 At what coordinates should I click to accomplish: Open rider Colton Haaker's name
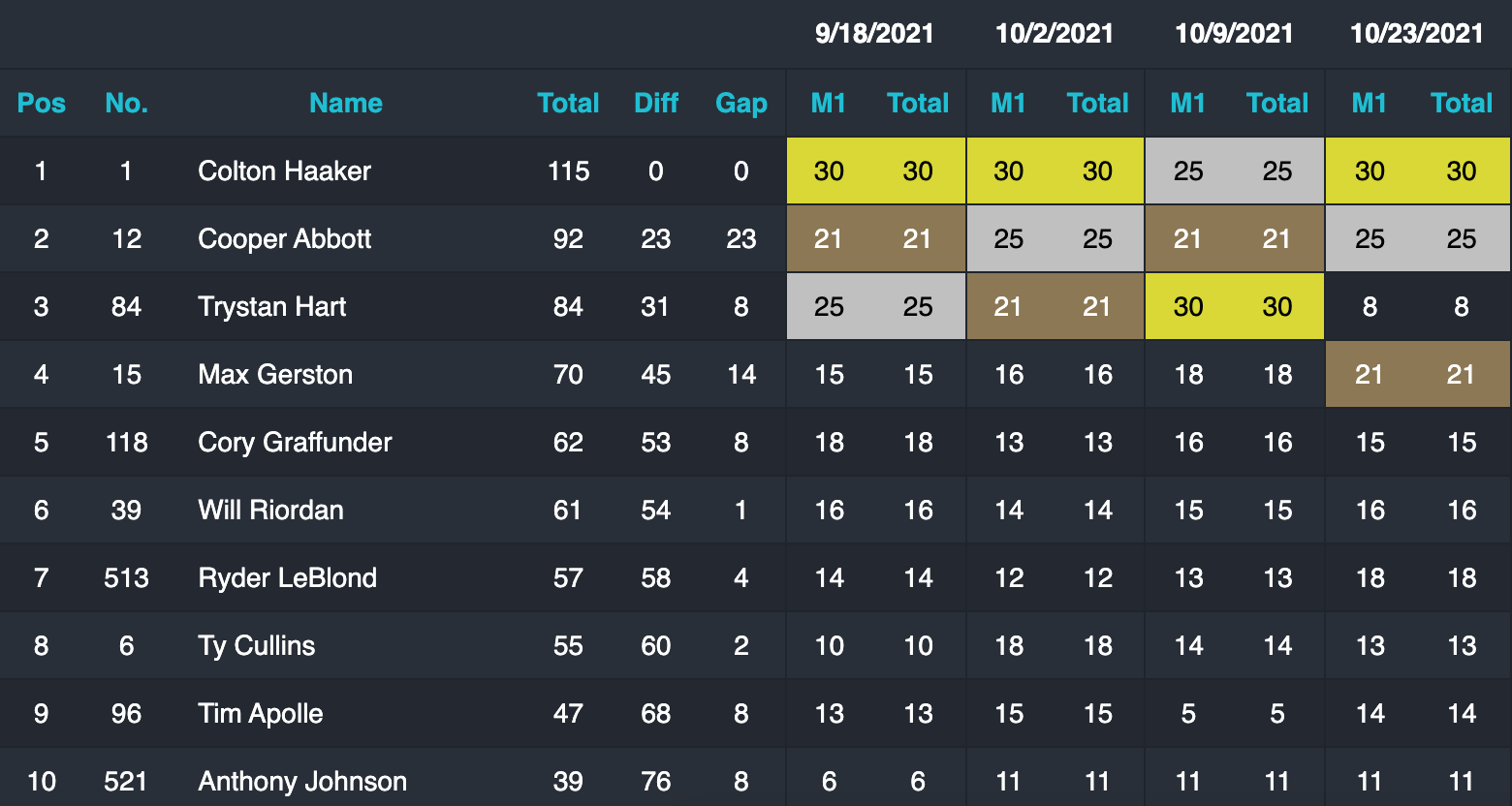pyautogui.click(x=284, y=171)
